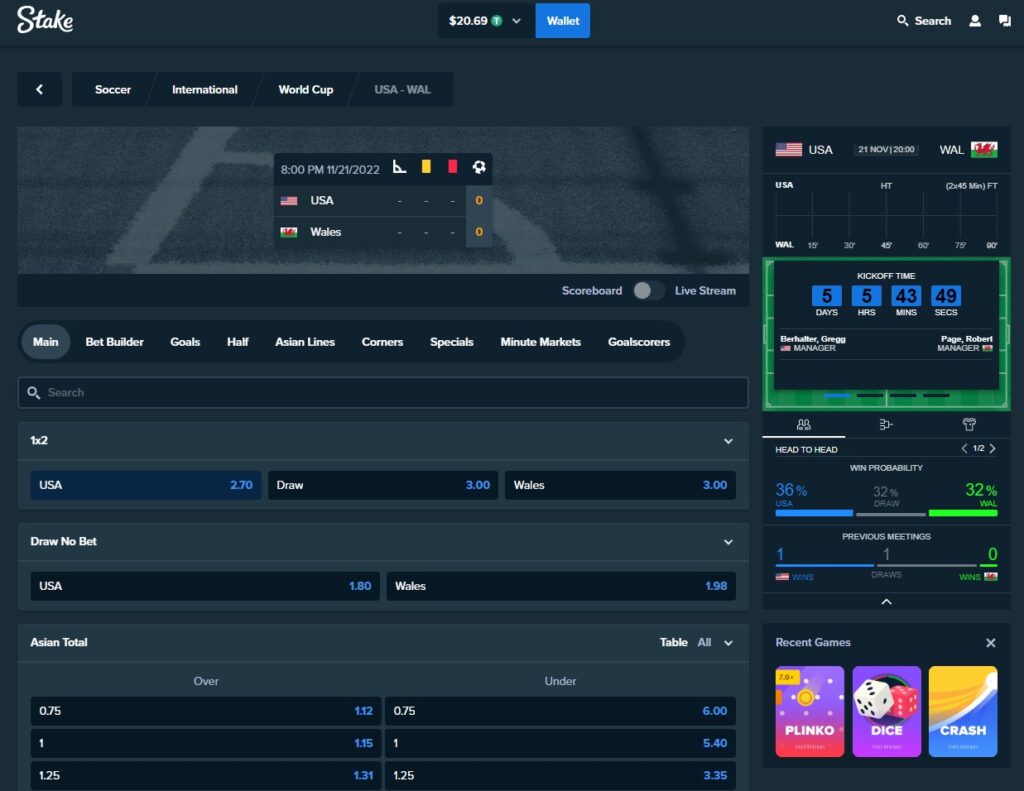Image resolution: width=1024 pixels, height=791 pixels.
Task: Click the corner flag icon in scoreboard
Action: [399, 167]
